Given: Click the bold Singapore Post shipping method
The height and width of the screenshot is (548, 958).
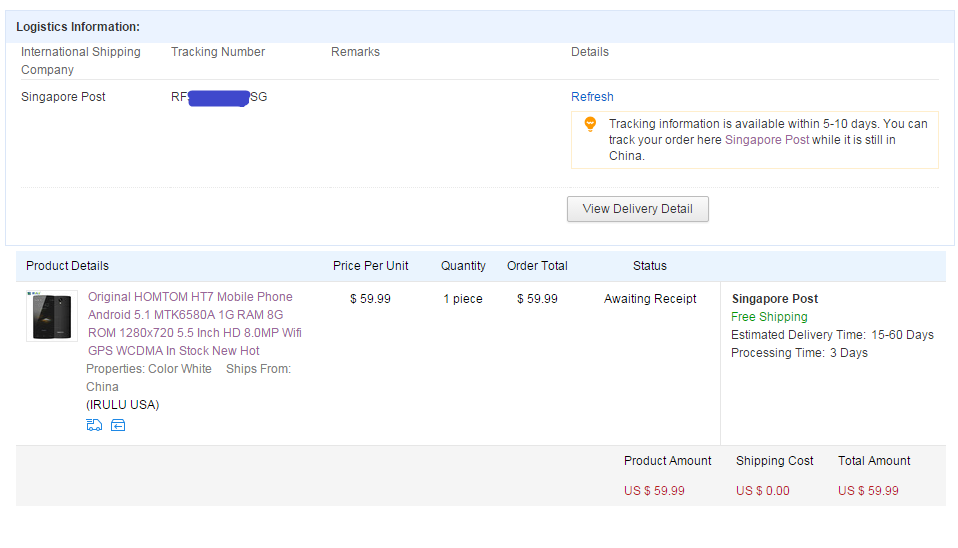Looking at the screenshot, I should click(775, 299).
